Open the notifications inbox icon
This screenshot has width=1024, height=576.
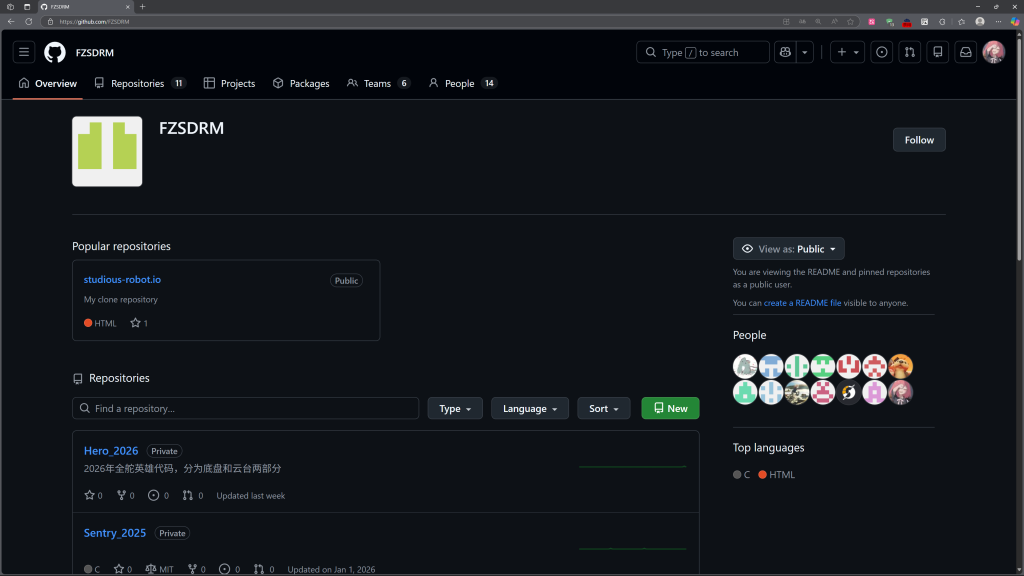pos(966,52)
